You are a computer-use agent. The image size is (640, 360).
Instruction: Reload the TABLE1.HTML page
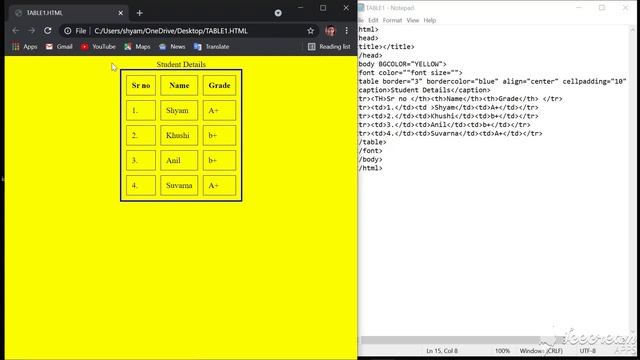coord(48,31)
